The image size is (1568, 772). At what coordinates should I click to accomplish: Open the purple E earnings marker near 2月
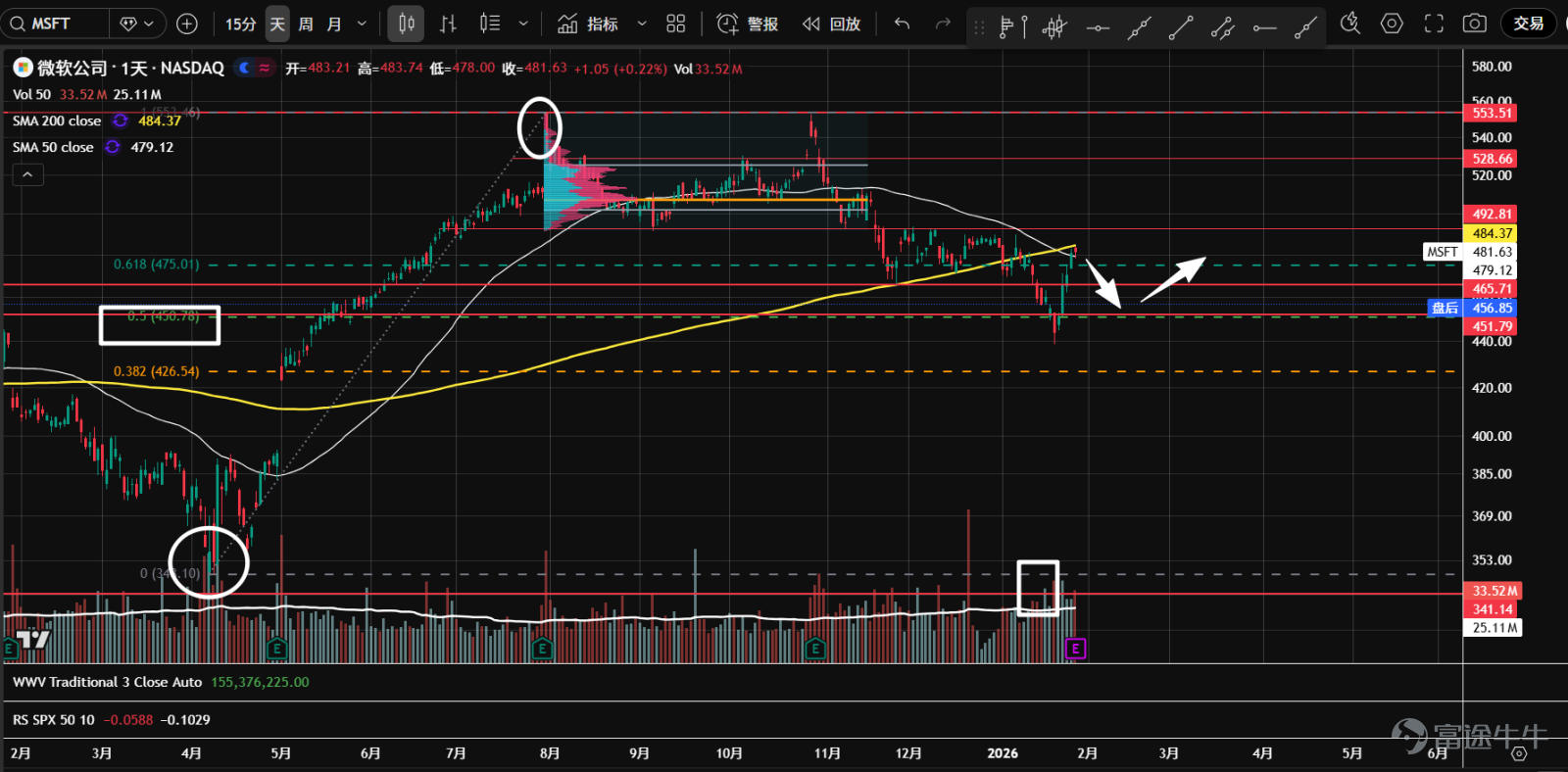[x=1075, y=649]
